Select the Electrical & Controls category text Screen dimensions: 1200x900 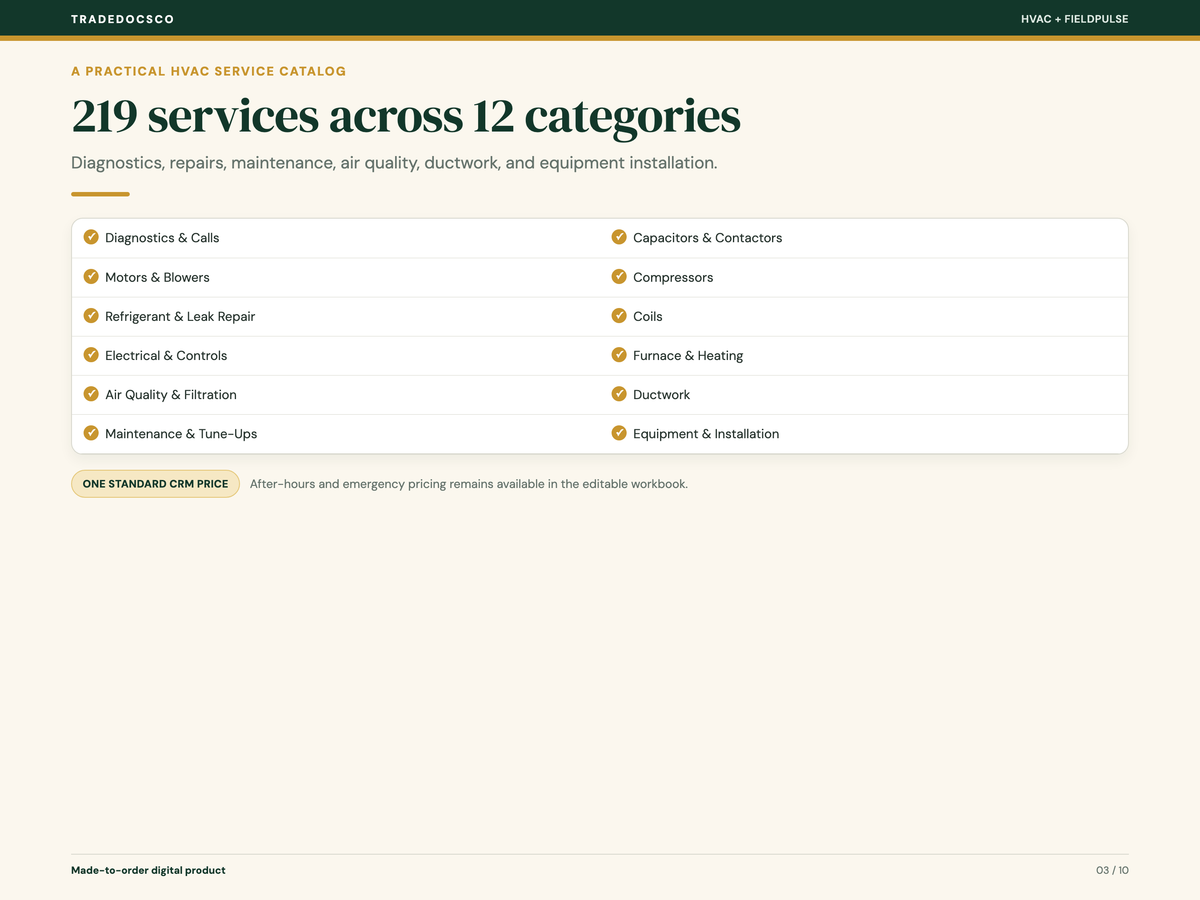point(166,355)
